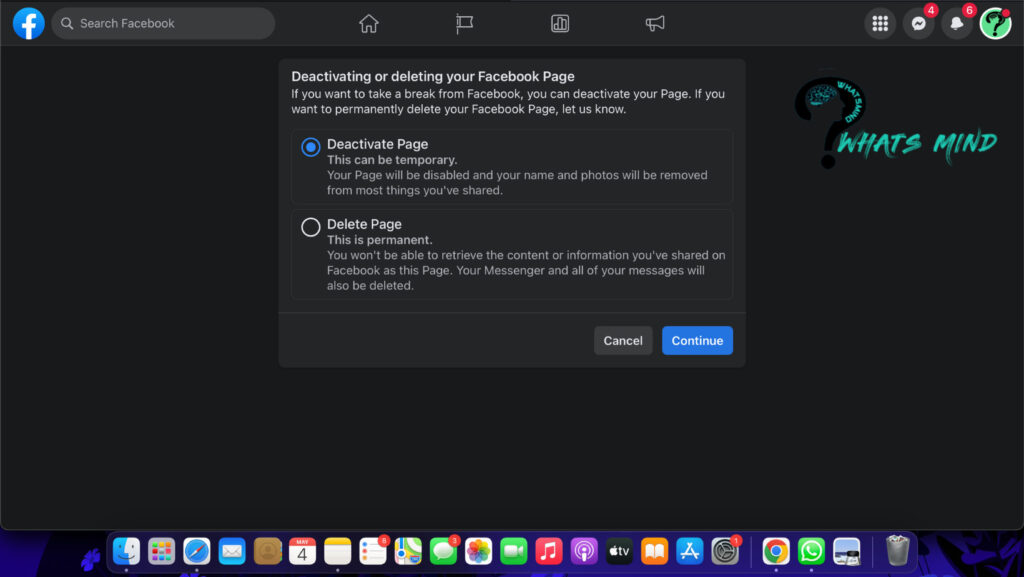Open Mail from the dock
The image size is (1024, 577).
click(232, 552)
